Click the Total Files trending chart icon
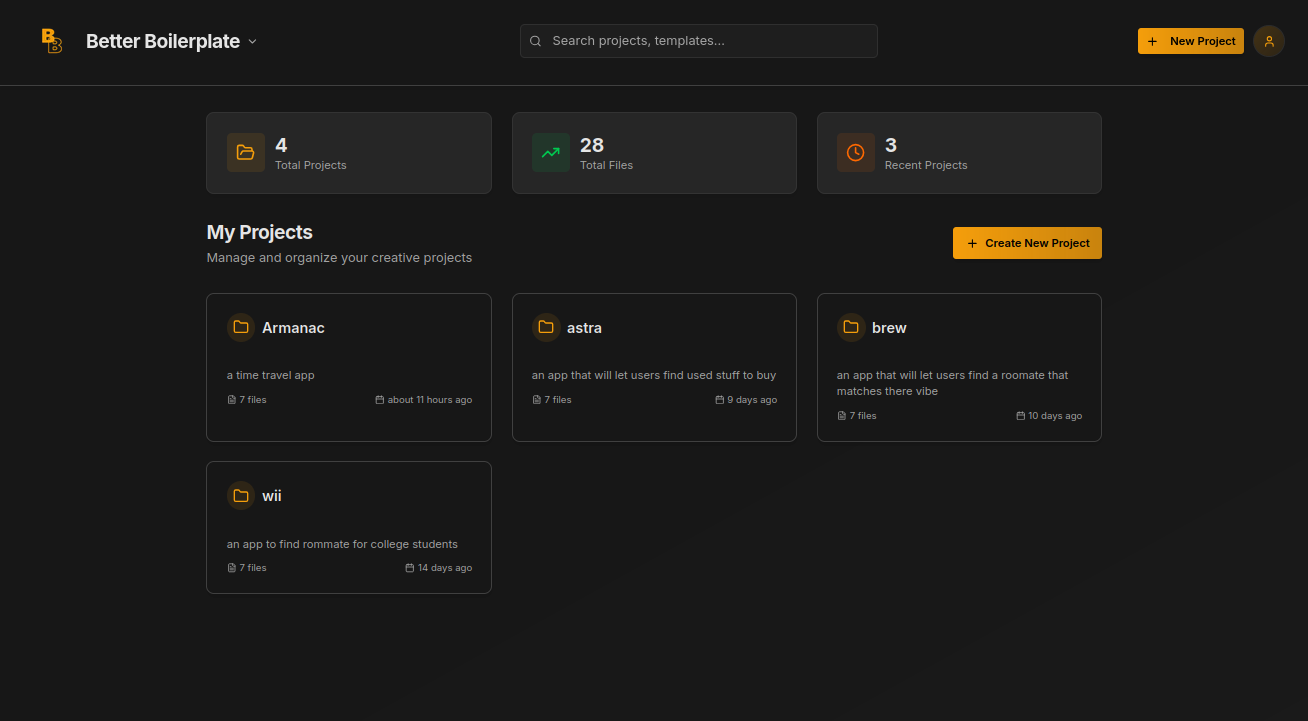This screenshot has height=721, width=1308. (x=551, y=152)
